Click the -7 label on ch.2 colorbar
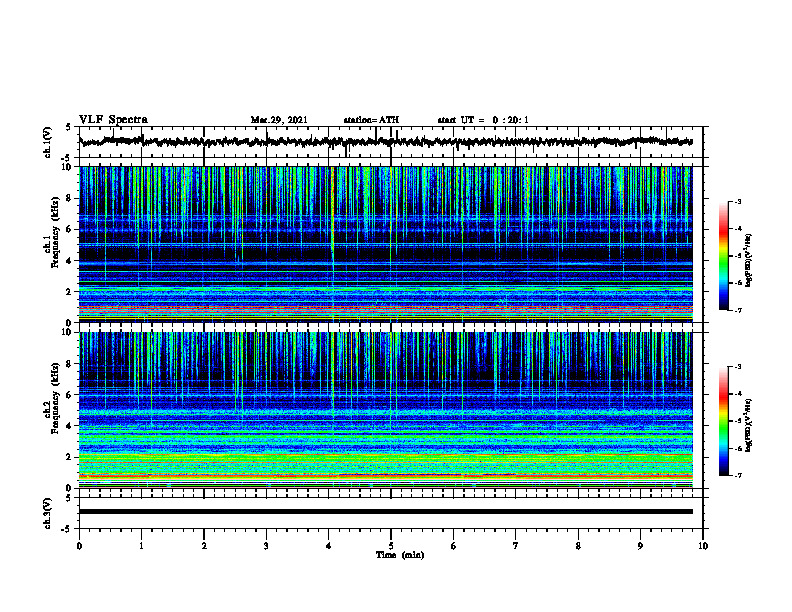This screenshot has height=612, width=792. [x=738, y=475]
